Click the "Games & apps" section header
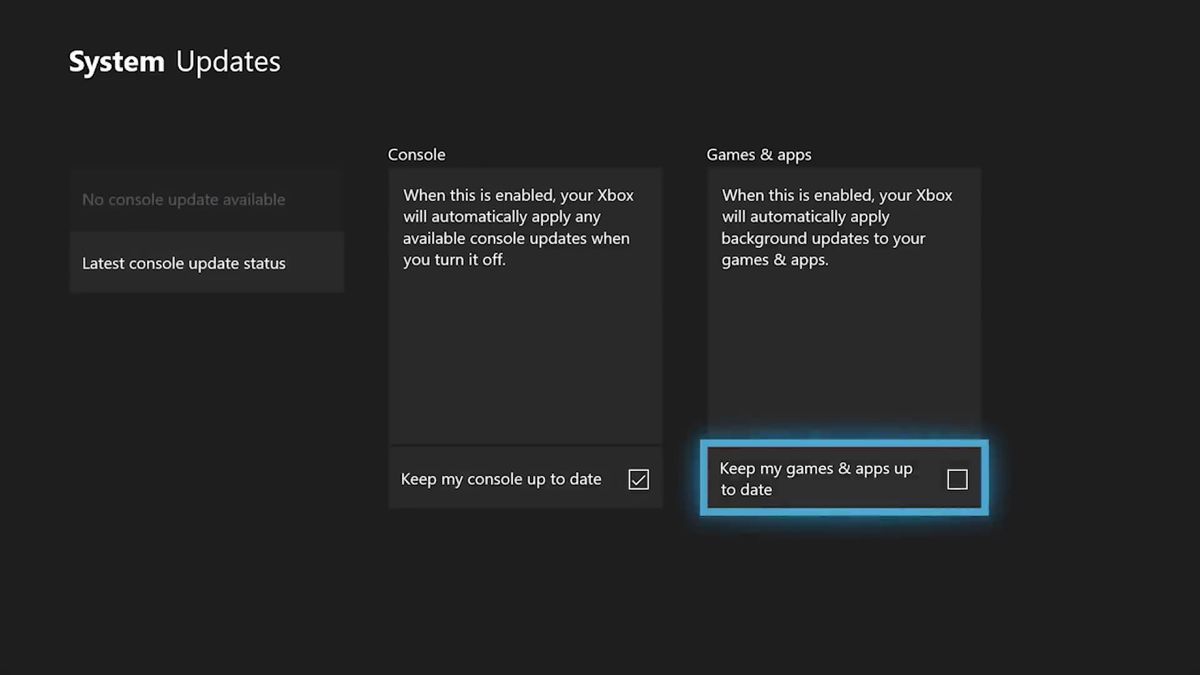 point(759,154)
